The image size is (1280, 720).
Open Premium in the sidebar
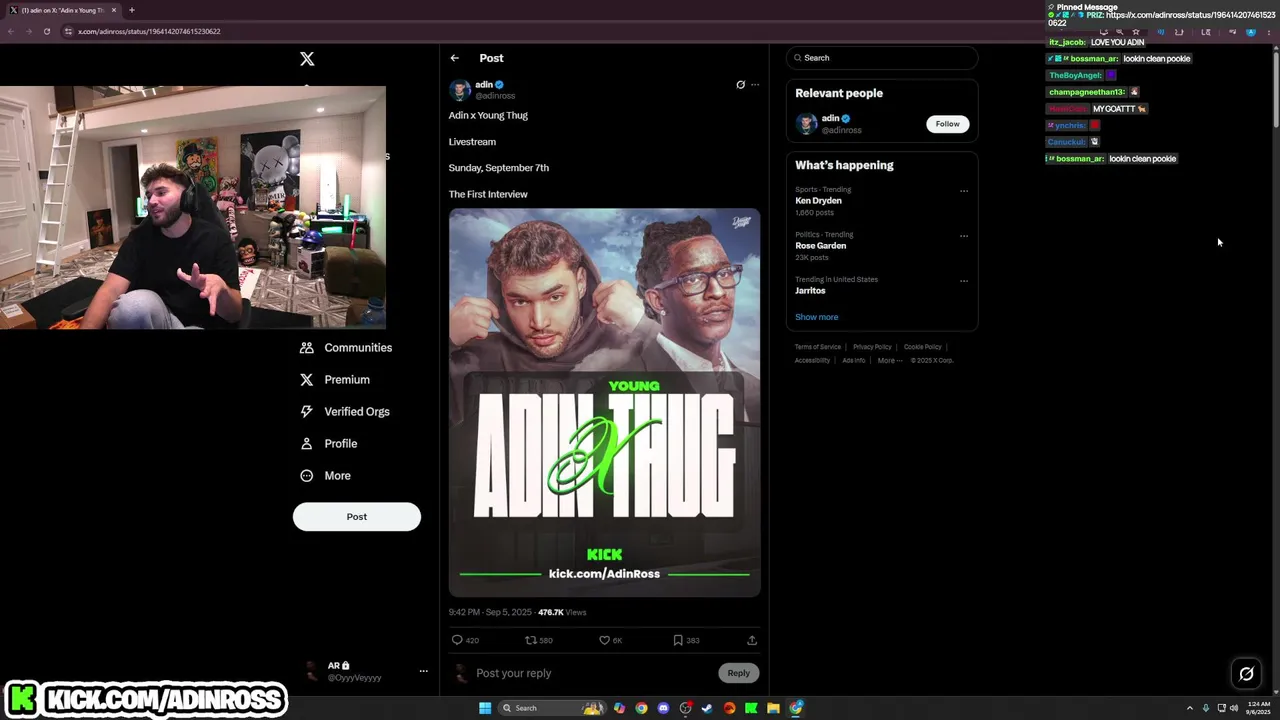335,380
